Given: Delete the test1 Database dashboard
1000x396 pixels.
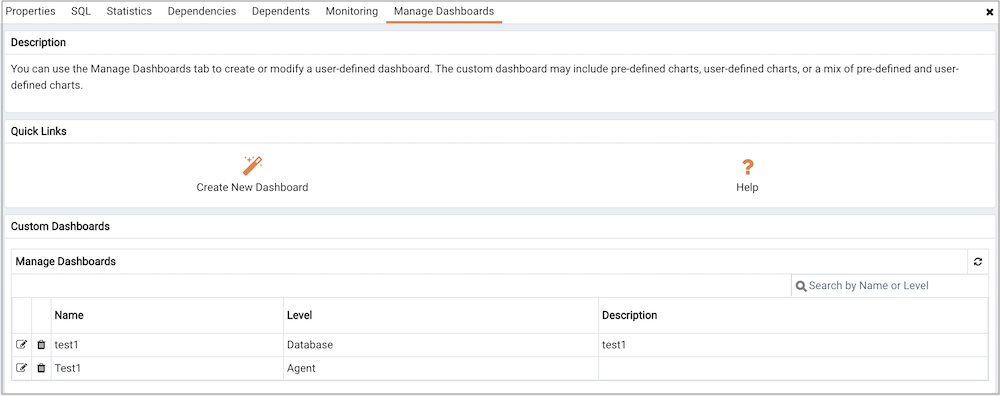Looking at the screenshot, I should [x=41, y=345].
